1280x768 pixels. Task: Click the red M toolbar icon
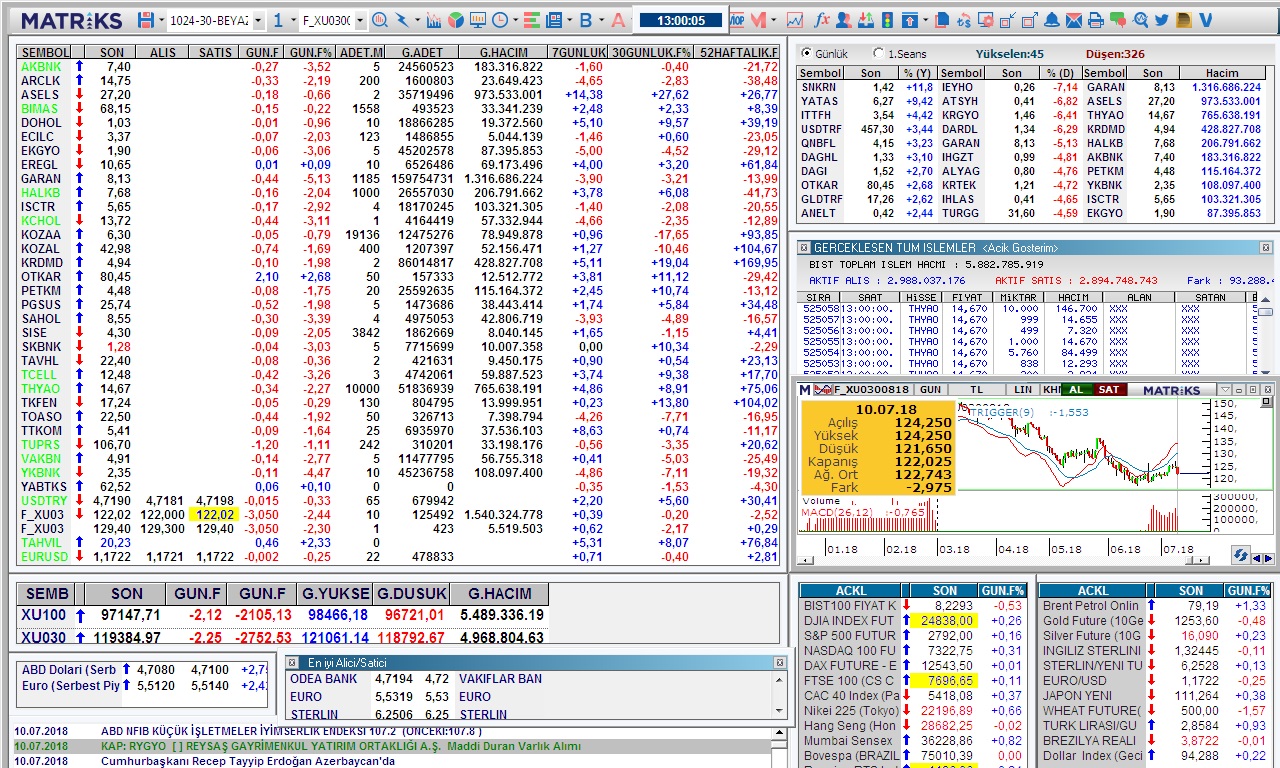[758, 20]
